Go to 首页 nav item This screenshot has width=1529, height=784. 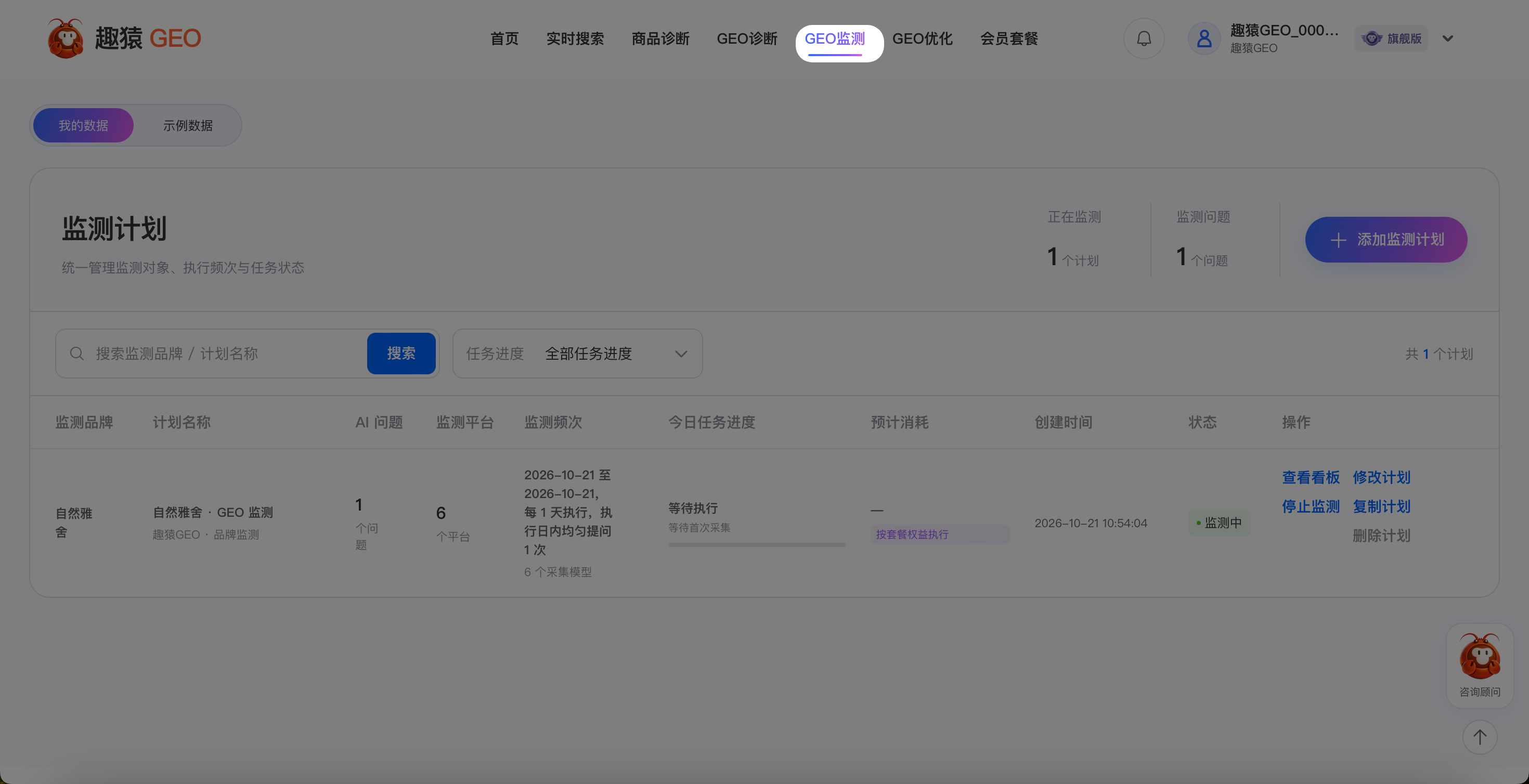tap(504, 38)
